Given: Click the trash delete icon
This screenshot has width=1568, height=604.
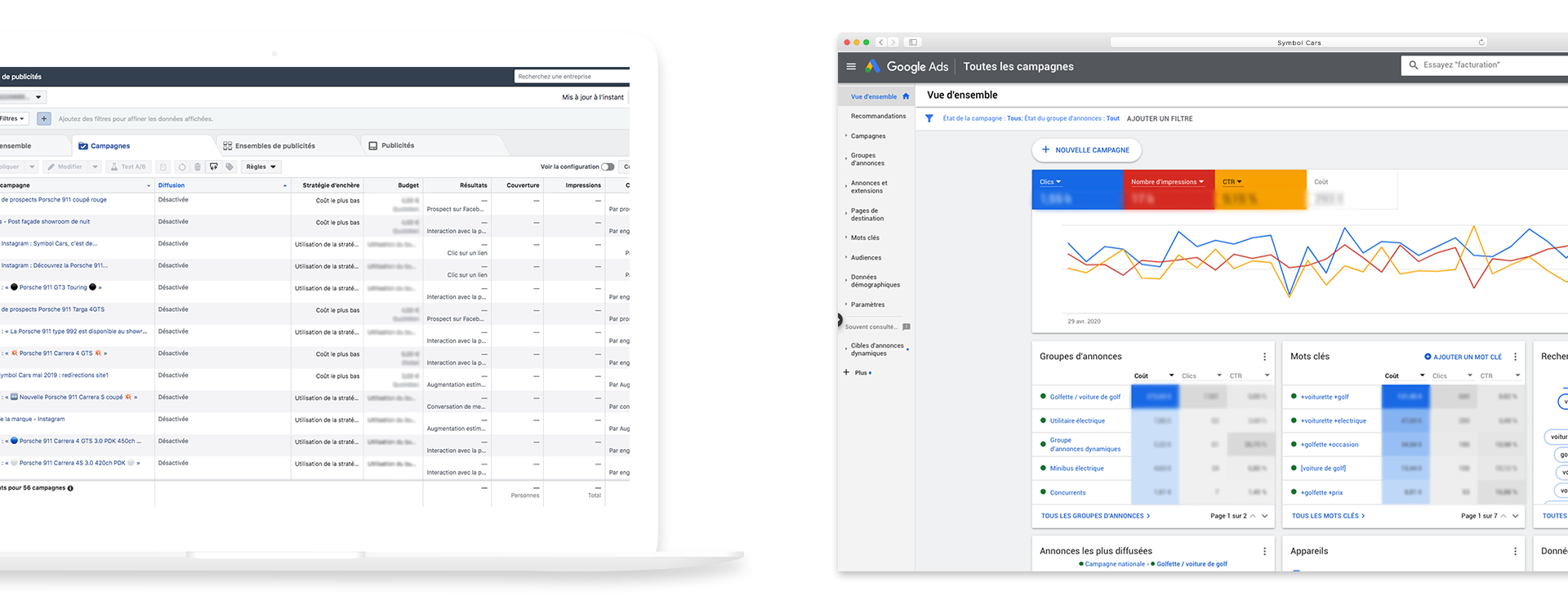Looking at the screenshot, I should pos(197,167).
